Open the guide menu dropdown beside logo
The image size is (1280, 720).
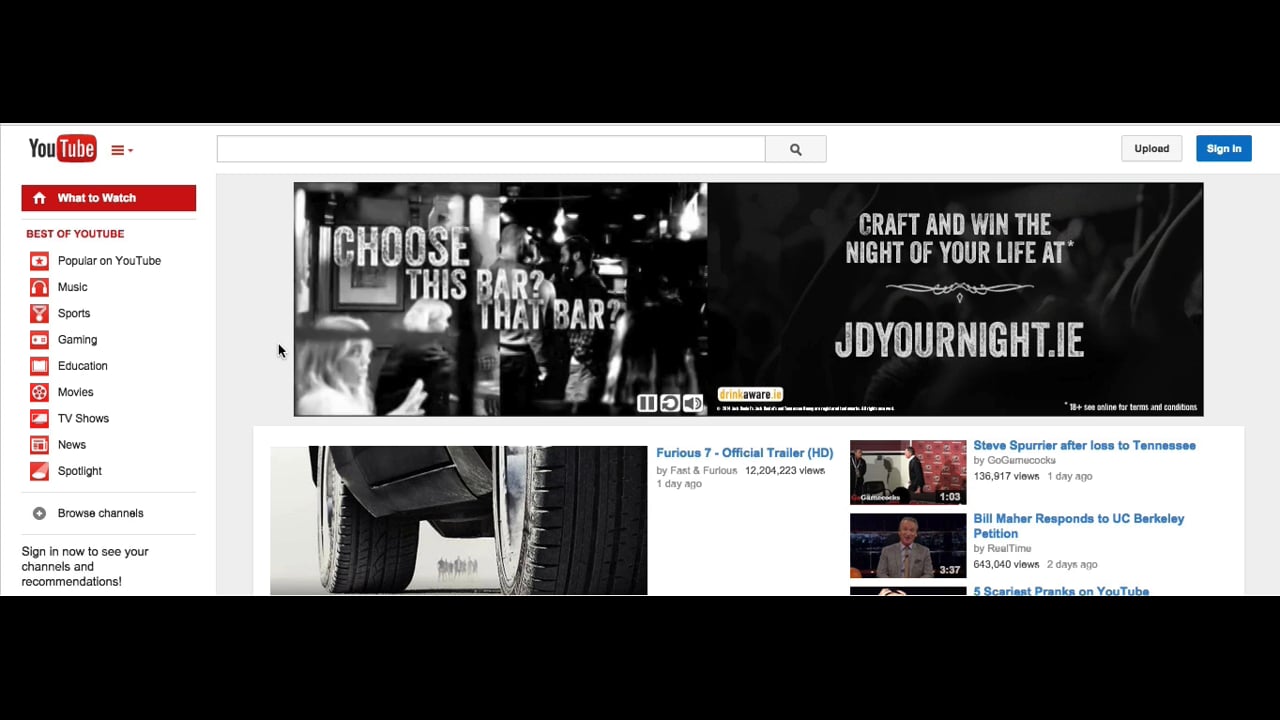coord(122,150)
